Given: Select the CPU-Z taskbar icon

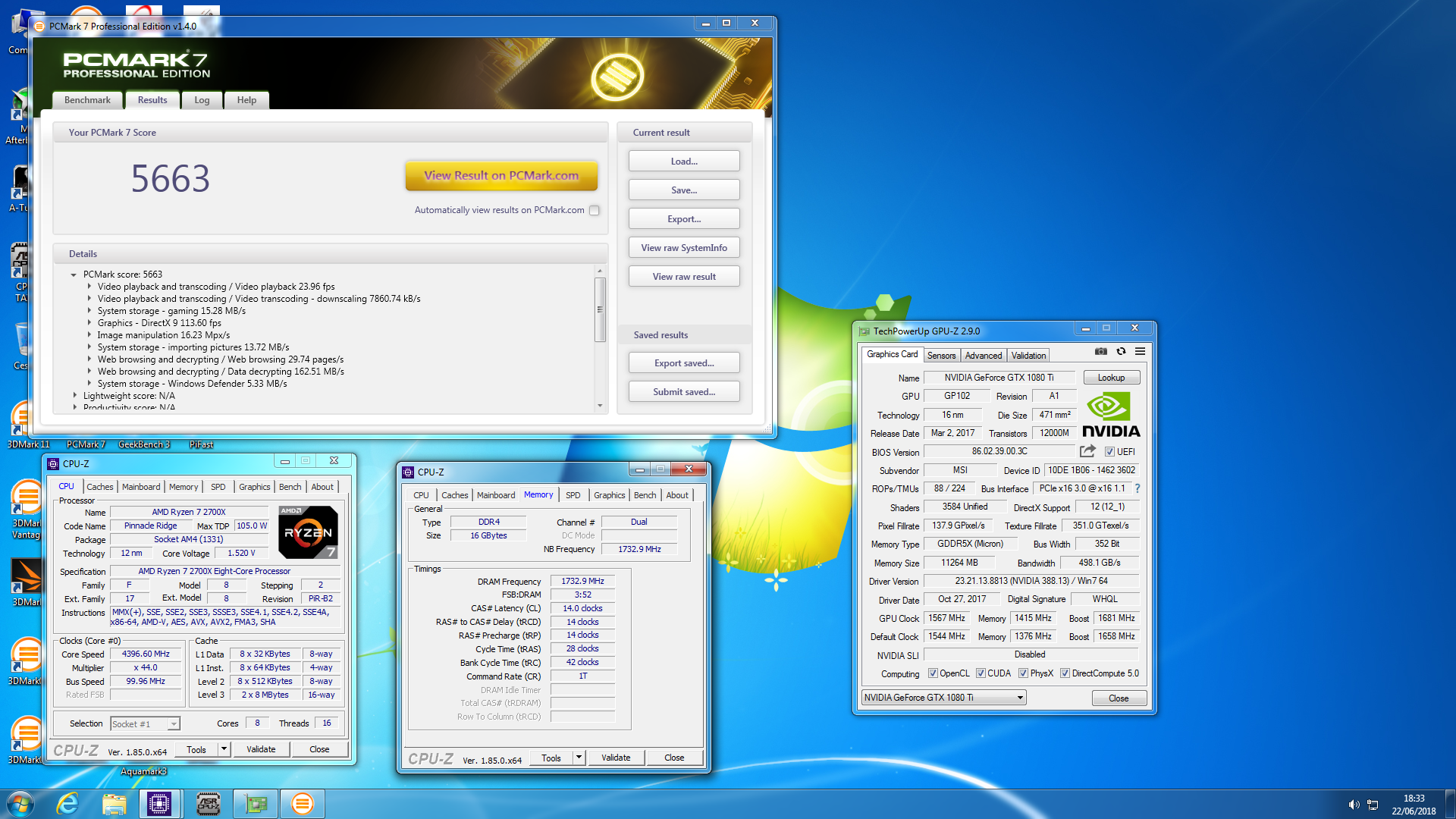Looking at the screenshot, I should [x=159, y=804].
